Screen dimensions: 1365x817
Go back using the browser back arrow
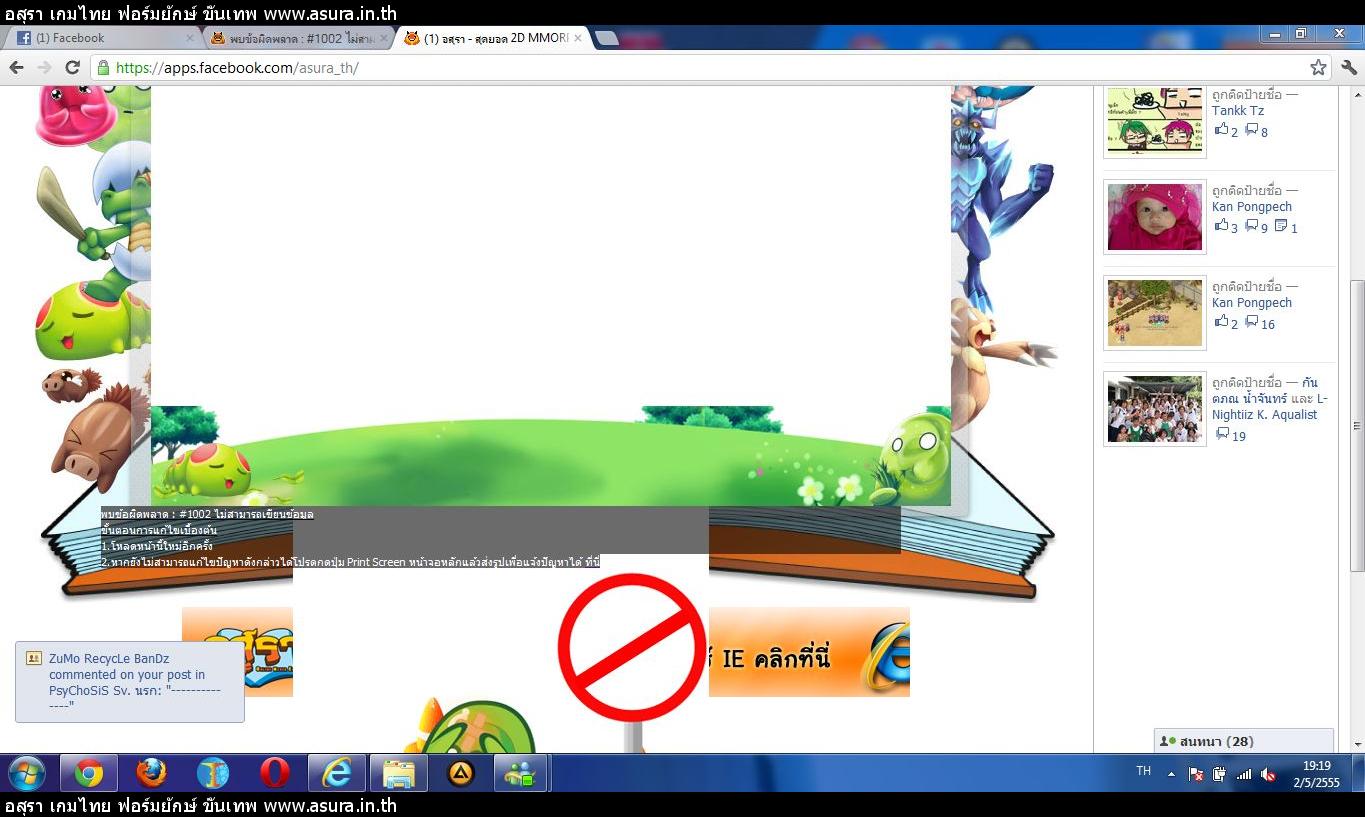coord(16,67)
